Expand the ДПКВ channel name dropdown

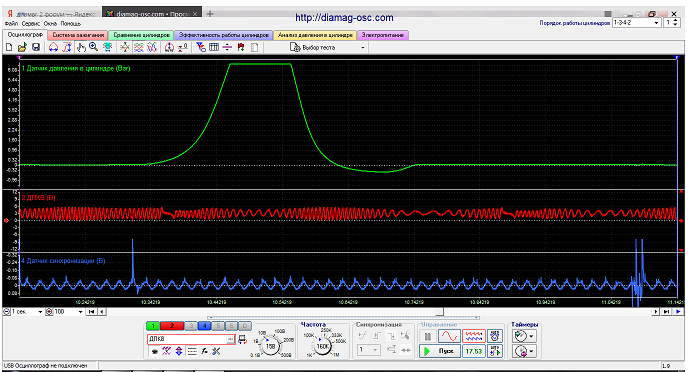[230, 339]
